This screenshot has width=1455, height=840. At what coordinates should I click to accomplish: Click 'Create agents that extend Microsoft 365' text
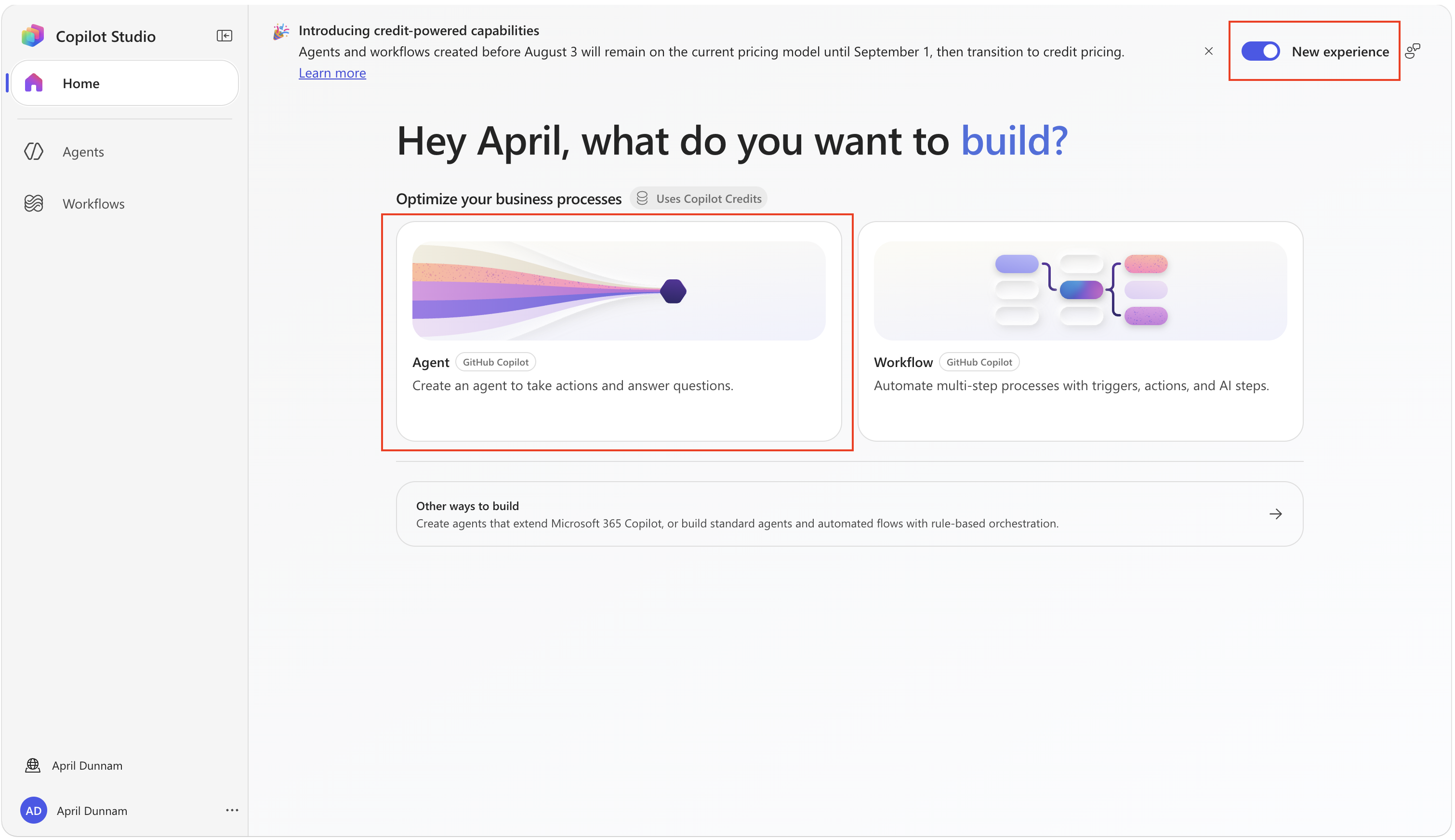[x=737, y=524]
